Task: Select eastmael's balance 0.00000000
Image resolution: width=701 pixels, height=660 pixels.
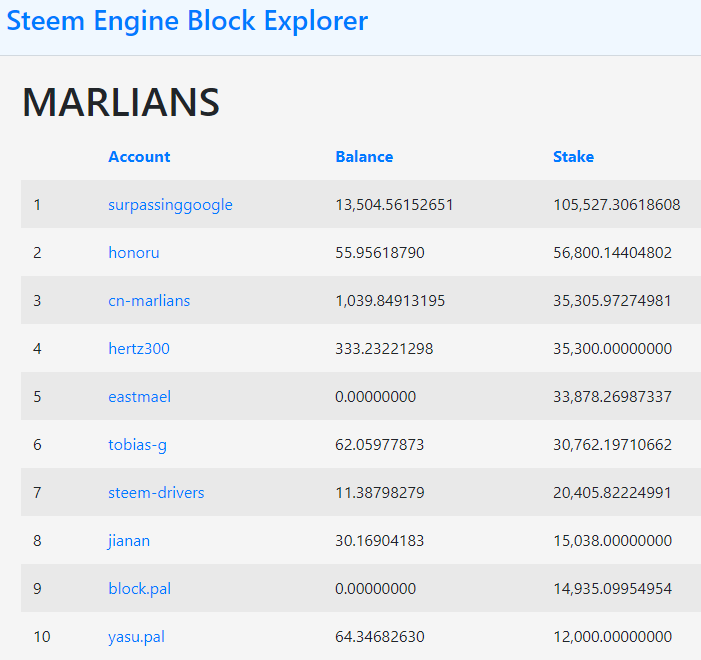Action: [376, 397]
